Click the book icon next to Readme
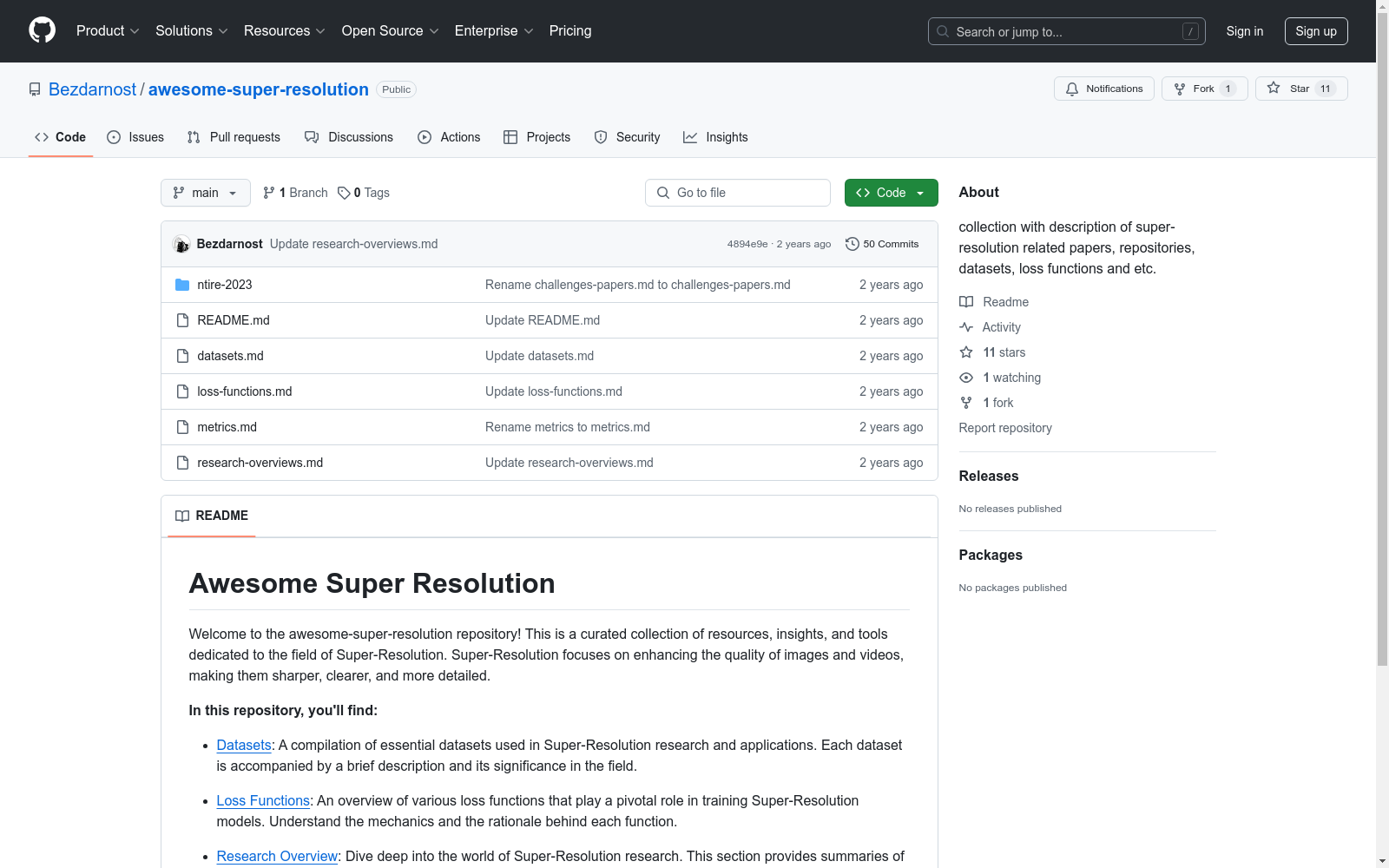1389x868 pixels. pyautogui.click(x=966, y=302)
